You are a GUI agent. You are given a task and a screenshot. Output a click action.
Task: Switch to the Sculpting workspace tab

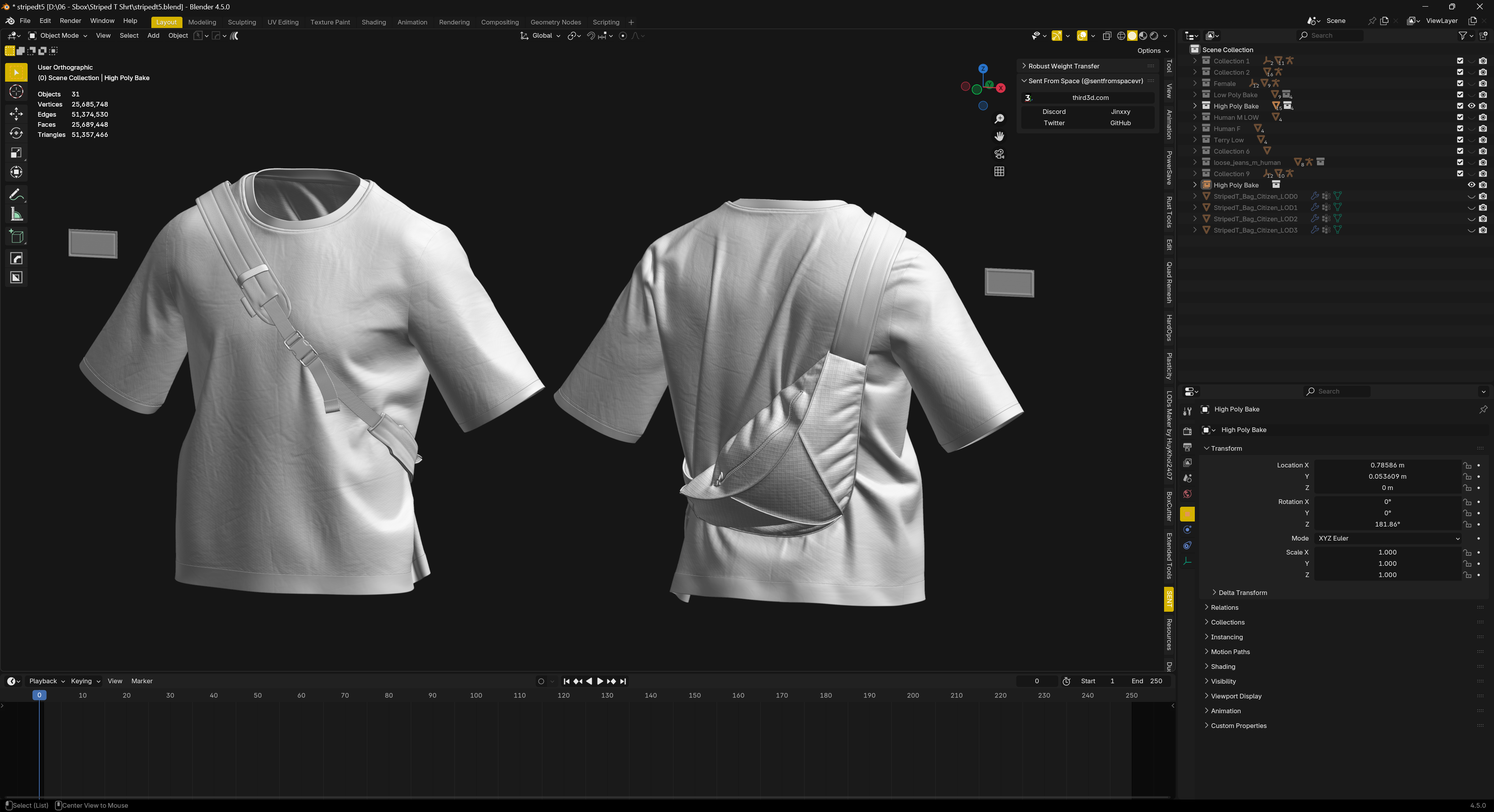(241, 22)
